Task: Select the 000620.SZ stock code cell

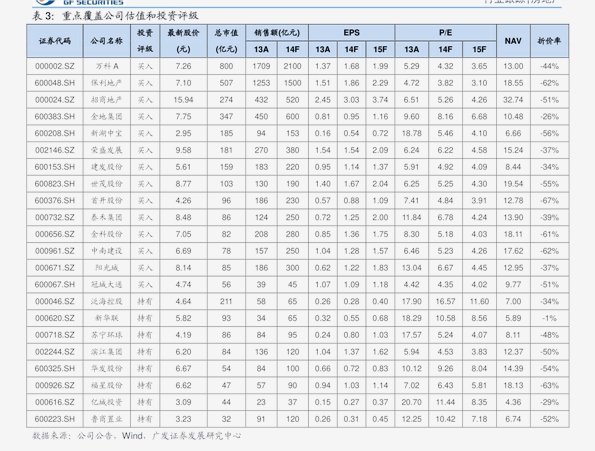Action: (55, 318)
